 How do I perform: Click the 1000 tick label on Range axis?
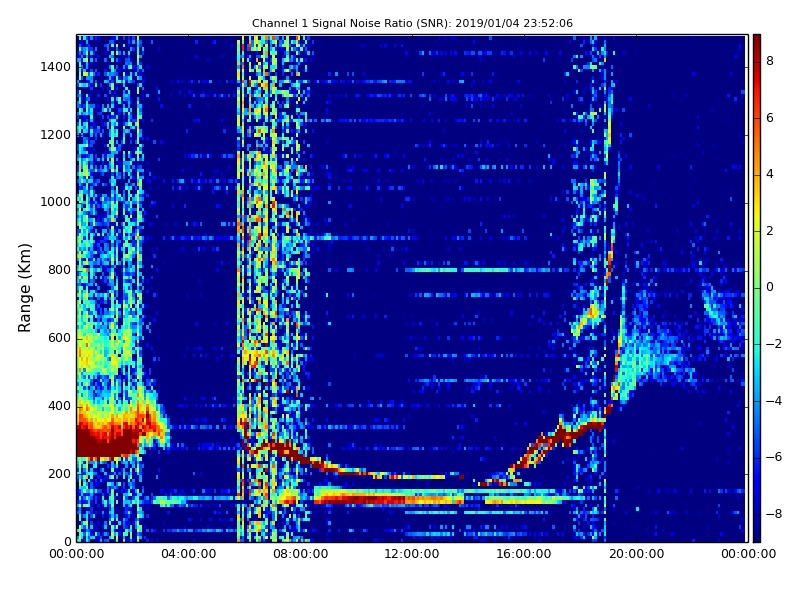(x=56, y=202)
